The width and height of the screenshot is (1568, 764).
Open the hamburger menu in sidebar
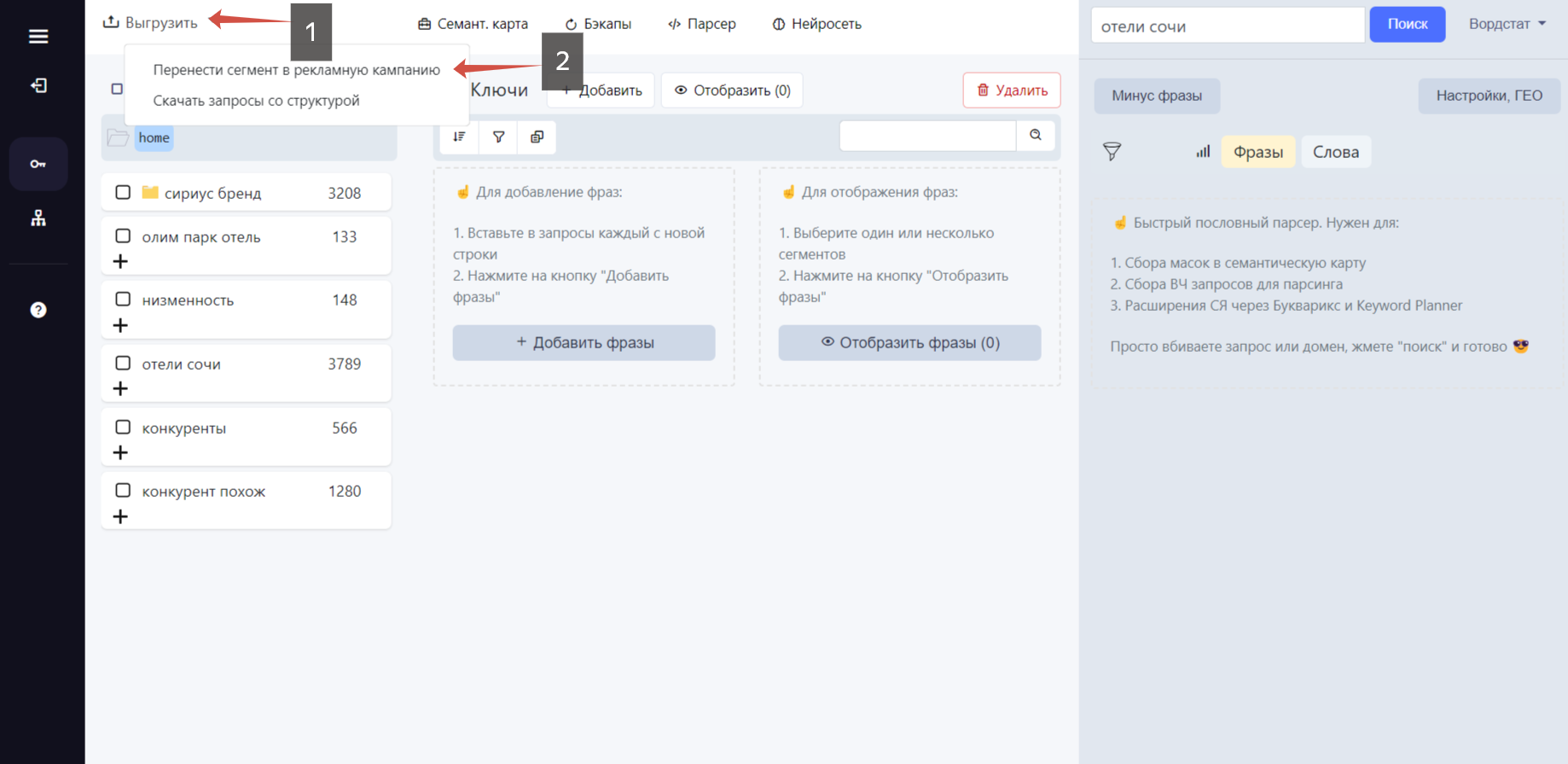(x=38, y=36)
